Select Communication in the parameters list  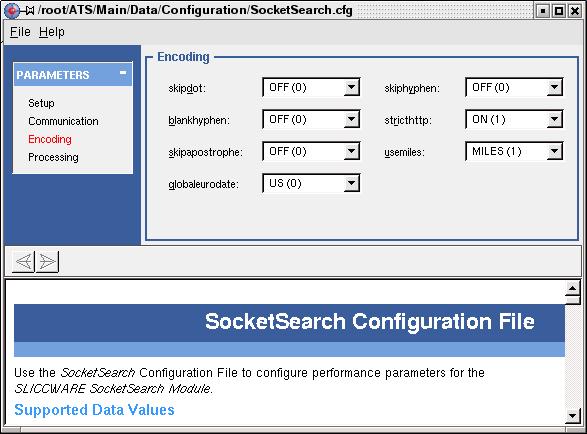(63, 121)
